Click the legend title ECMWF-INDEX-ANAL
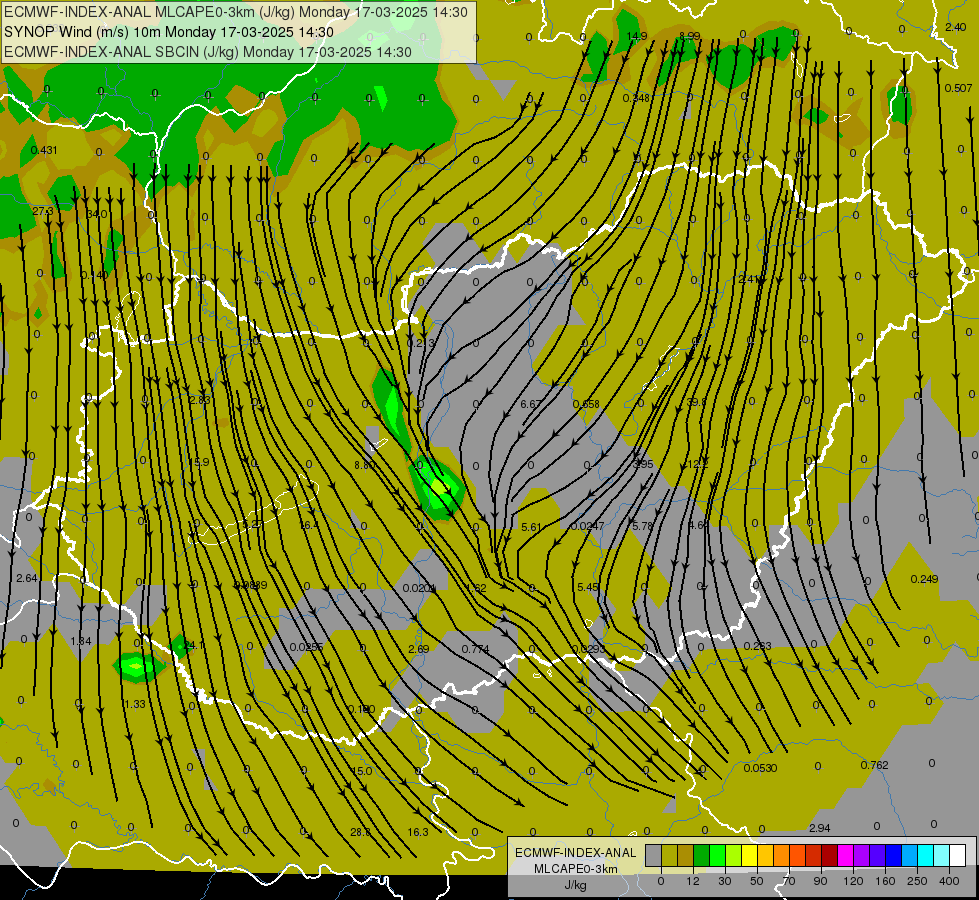Screen dimensions: 979x900 [x=576, y=853]
